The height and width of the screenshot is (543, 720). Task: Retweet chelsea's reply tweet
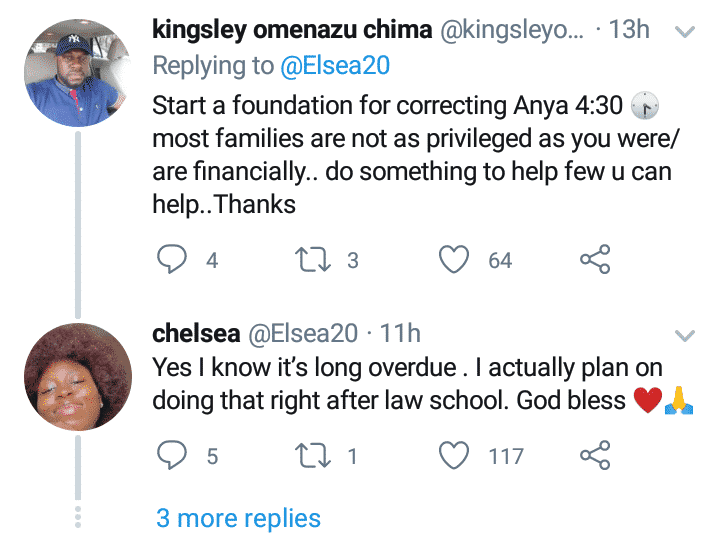[314, 456]
